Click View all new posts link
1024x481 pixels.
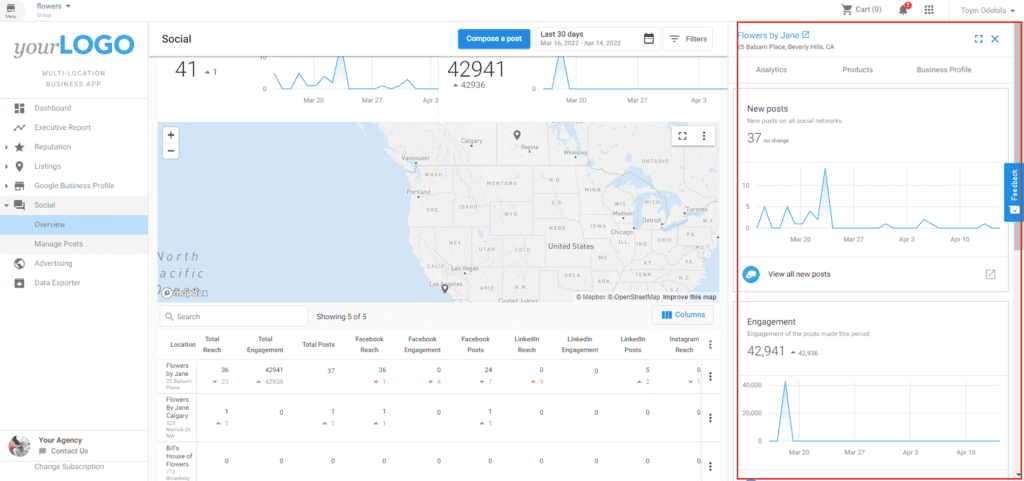pyautogui.click(x=799, y=274)
